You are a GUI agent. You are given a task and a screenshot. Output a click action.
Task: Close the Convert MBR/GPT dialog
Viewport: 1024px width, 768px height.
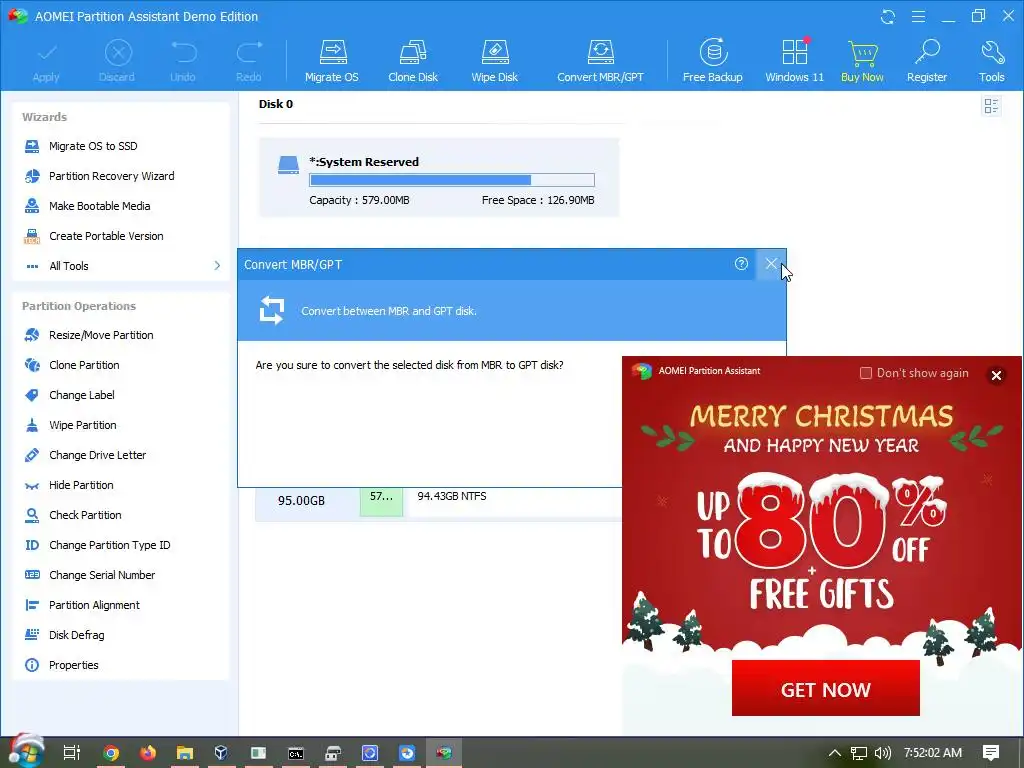coord(771,264)
